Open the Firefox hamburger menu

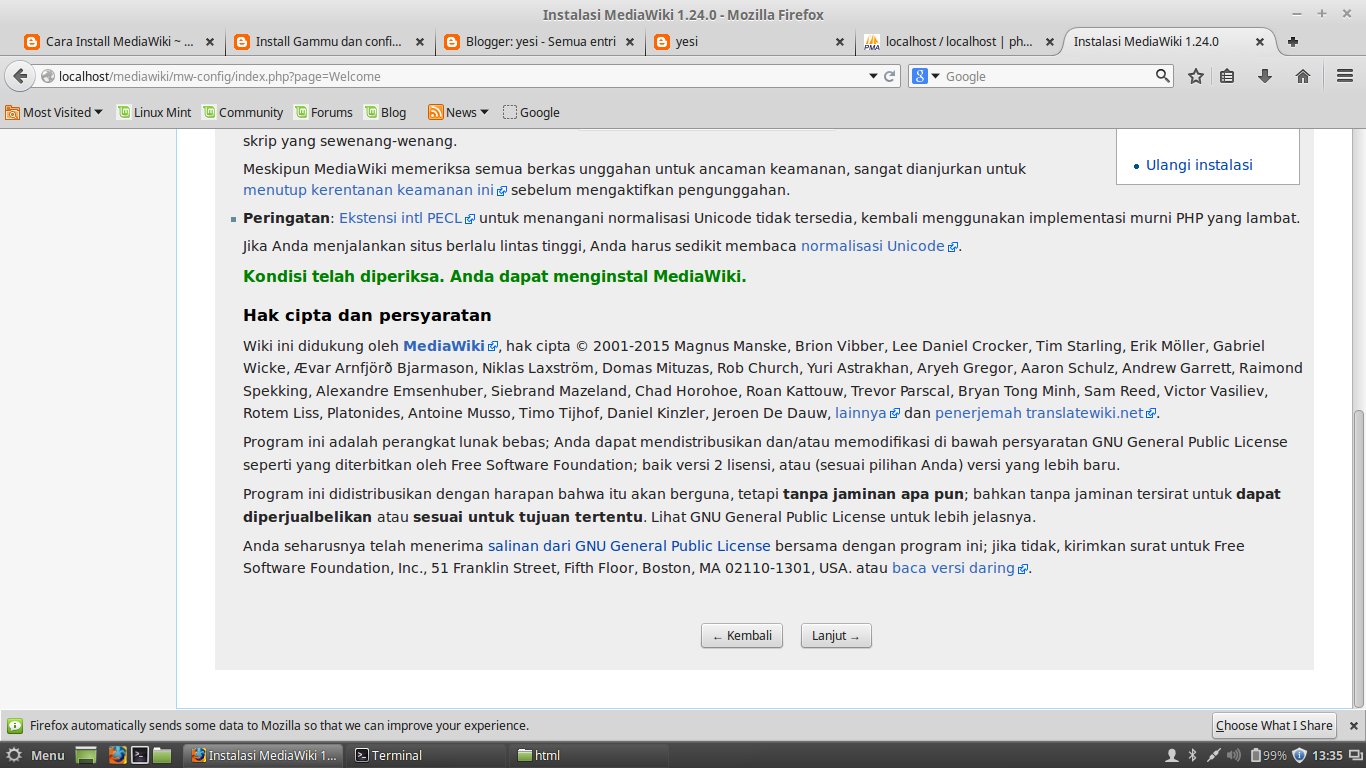click(x=1344, y=76)
